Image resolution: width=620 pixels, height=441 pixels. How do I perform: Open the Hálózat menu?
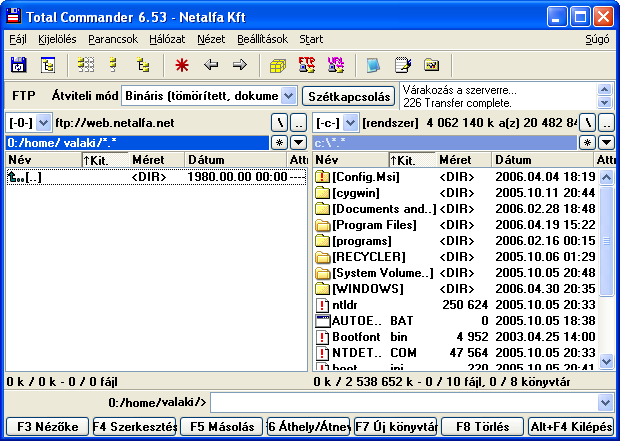pyautogui.click(x=167, y=39)
